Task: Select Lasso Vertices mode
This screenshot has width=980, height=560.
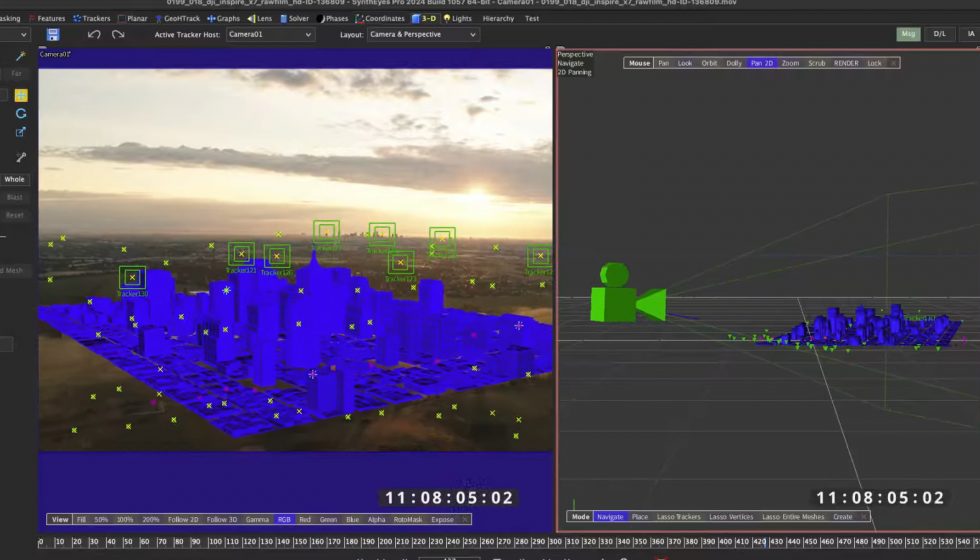Action: (x=731, y=517)
